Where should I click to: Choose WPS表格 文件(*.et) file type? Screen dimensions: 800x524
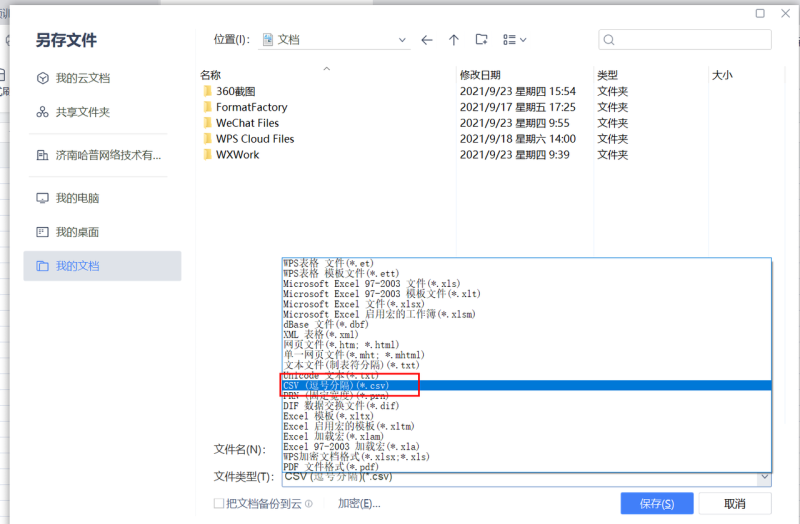[527, 263]
